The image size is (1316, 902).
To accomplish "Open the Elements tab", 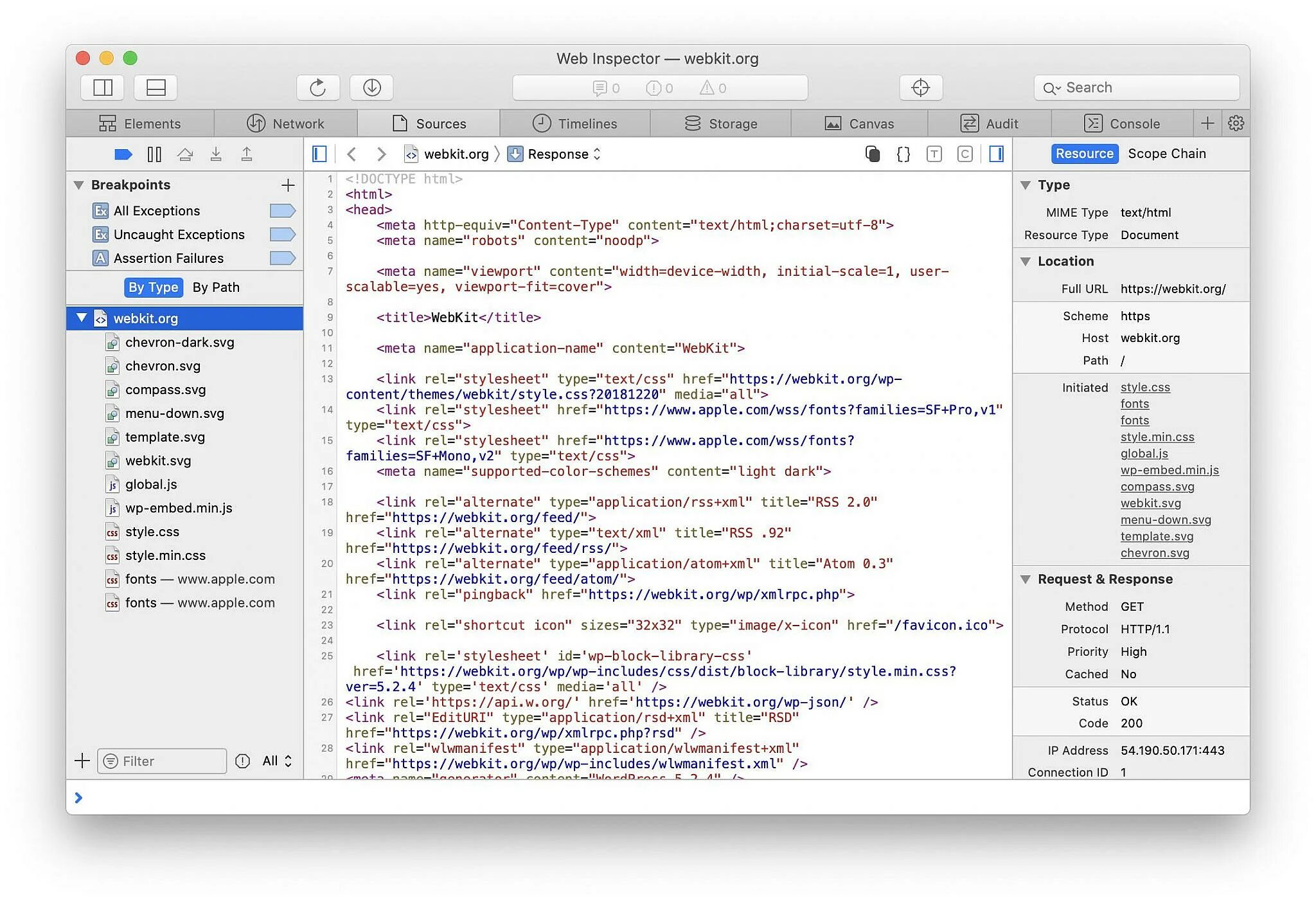I will (140, 123).
